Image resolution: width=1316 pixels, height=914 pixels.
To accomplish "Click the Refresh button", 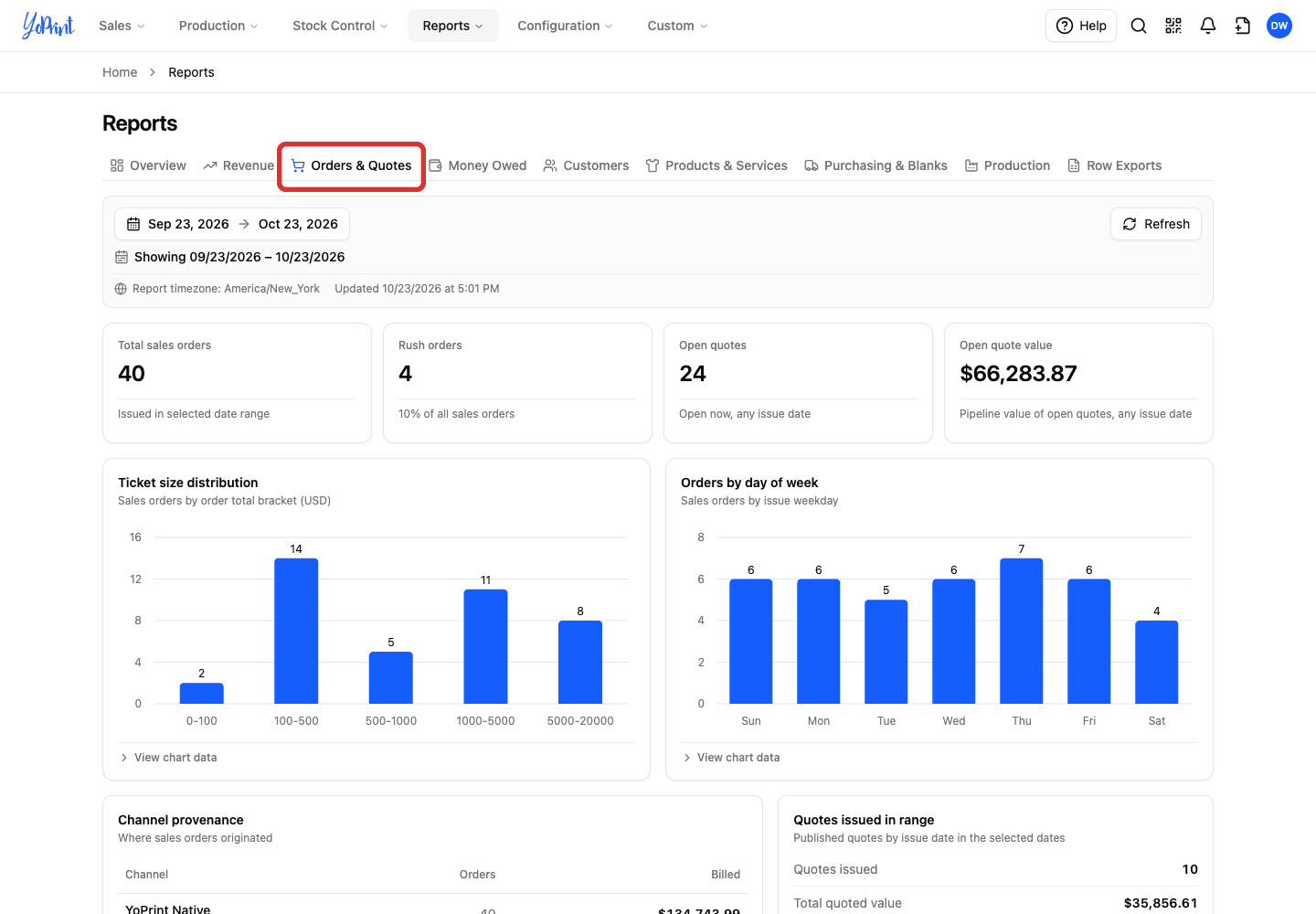I will click(1156, 224).
